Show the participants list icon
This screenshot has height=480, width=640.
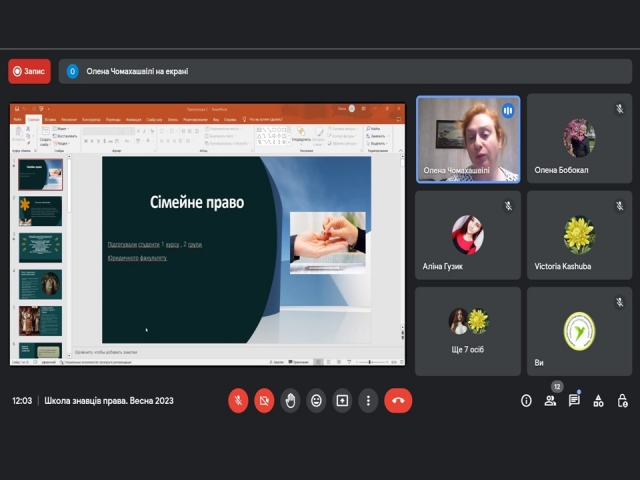550,401
